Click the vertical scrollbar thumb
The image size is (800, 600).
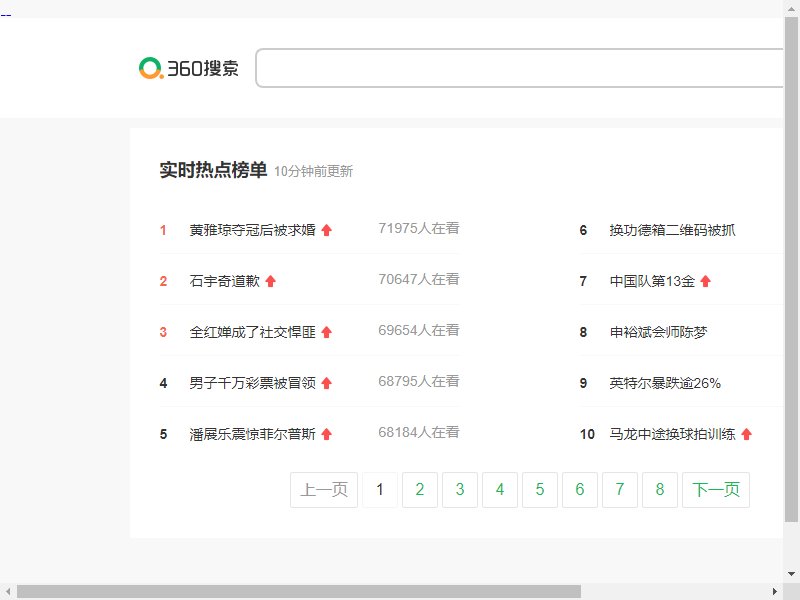pos(791,269)
